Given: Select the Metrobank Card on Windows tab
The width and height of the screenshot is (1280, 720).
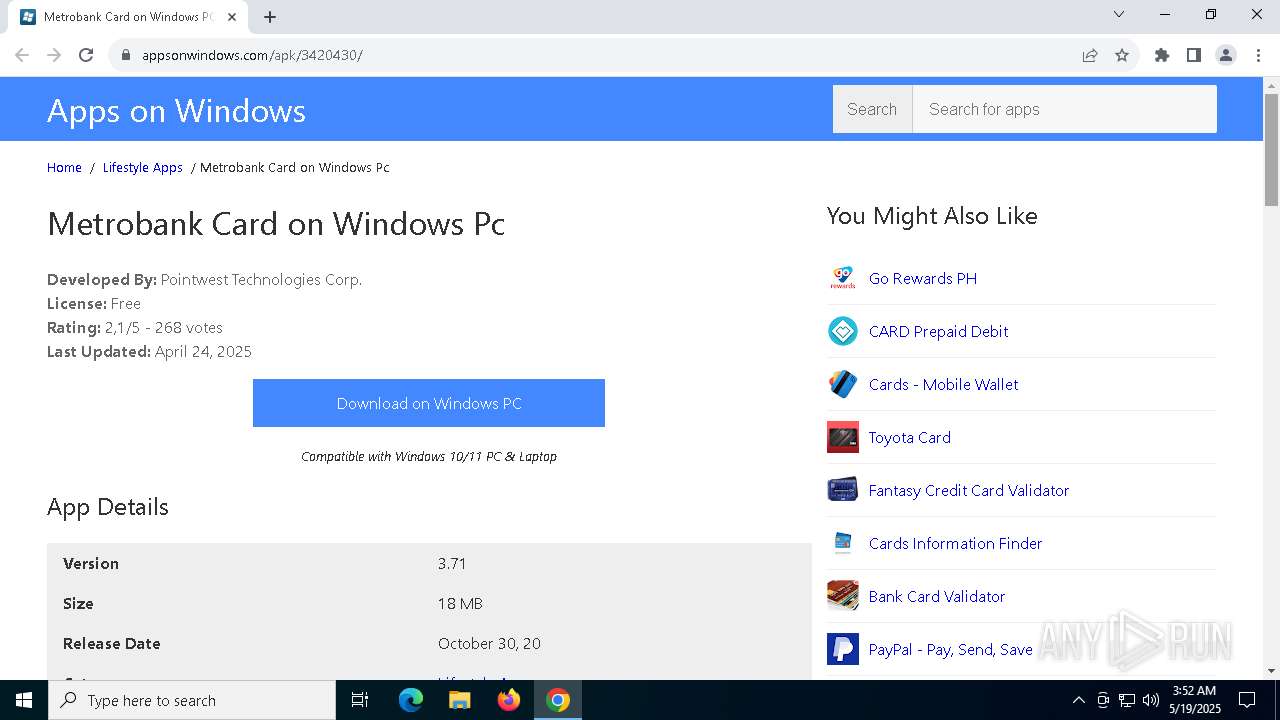Looking at the screenshot, I should pos(128,17).
